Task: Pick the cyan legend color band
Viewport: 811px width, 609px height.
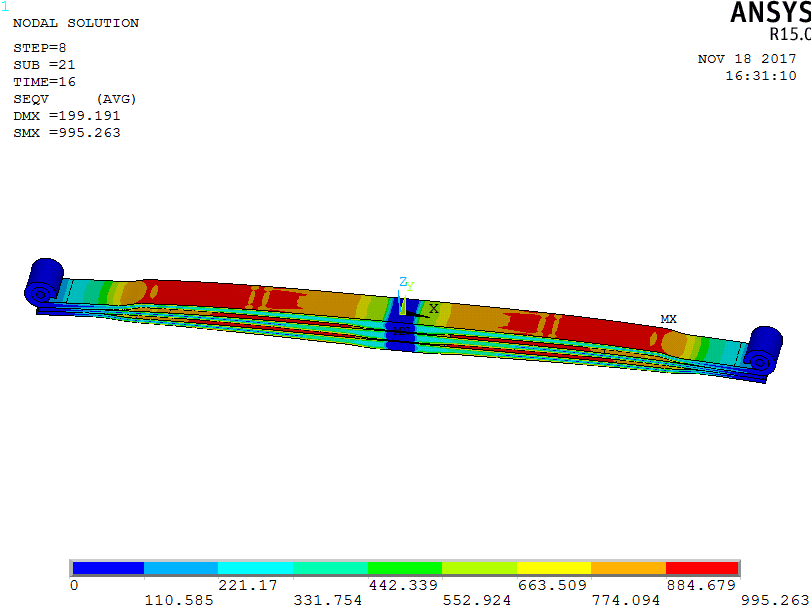Action: [x=255, y=568]
